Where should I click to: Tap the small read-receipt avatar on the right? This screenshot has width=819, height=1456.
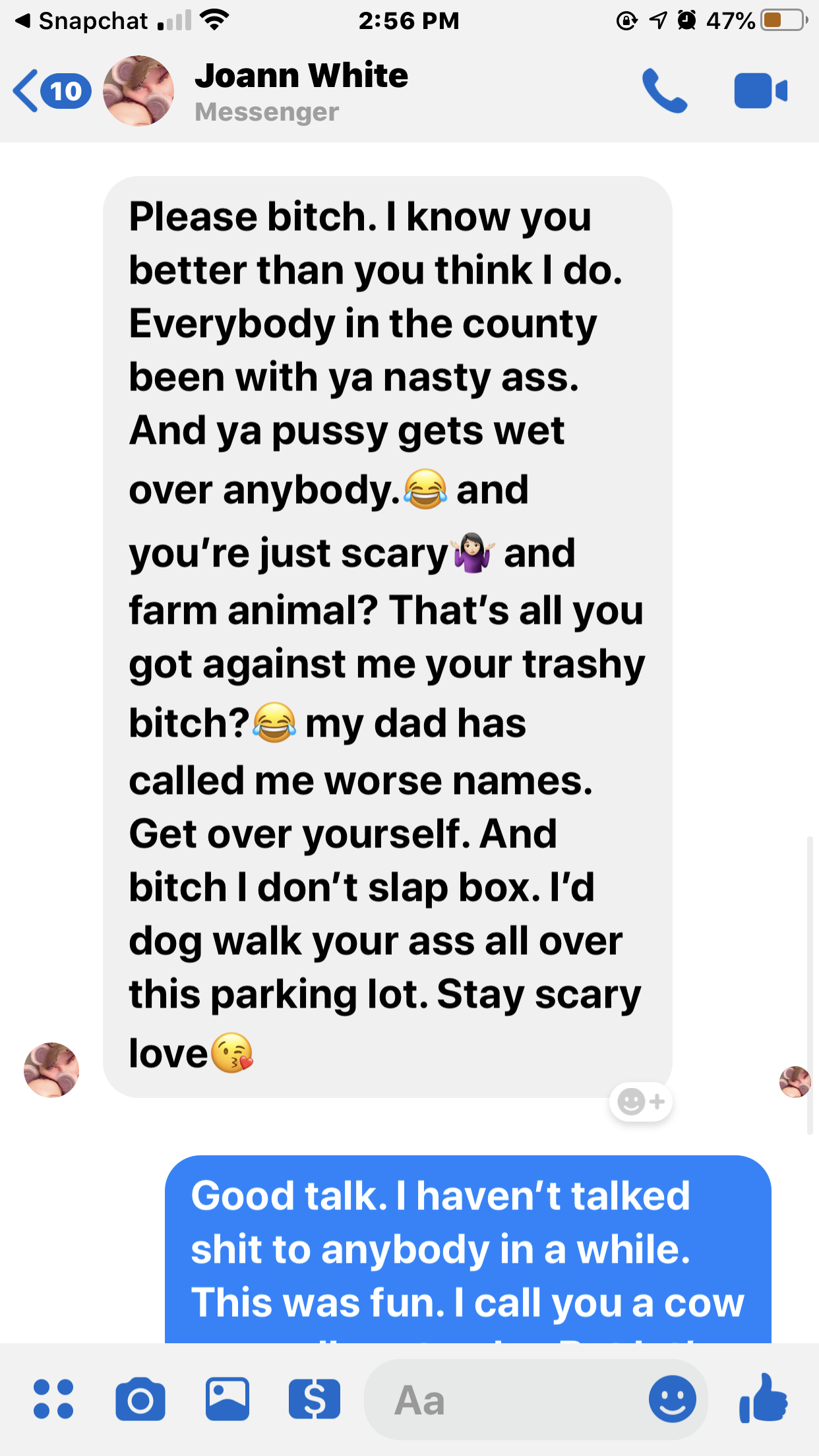point(795,1082)
